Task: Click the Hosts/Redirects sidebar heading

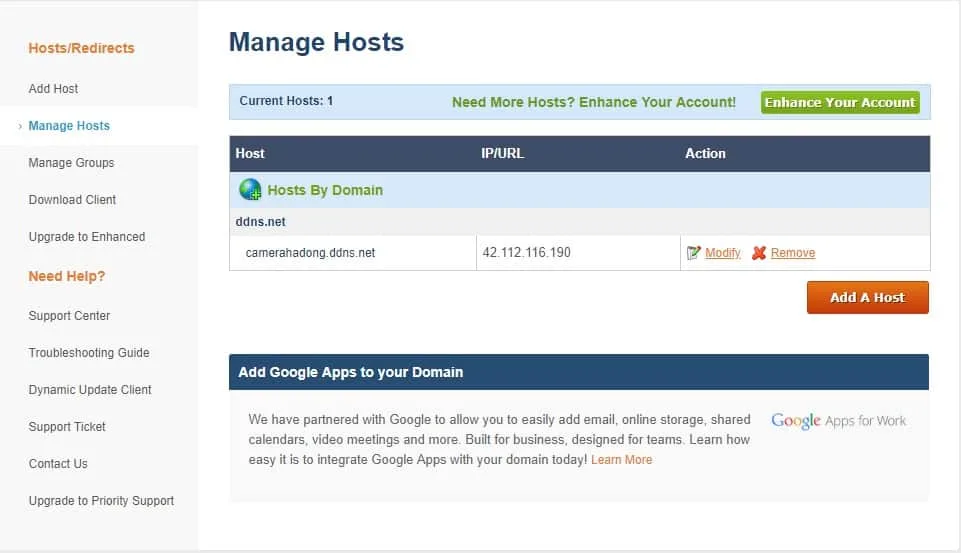Action: pos(82,48)
